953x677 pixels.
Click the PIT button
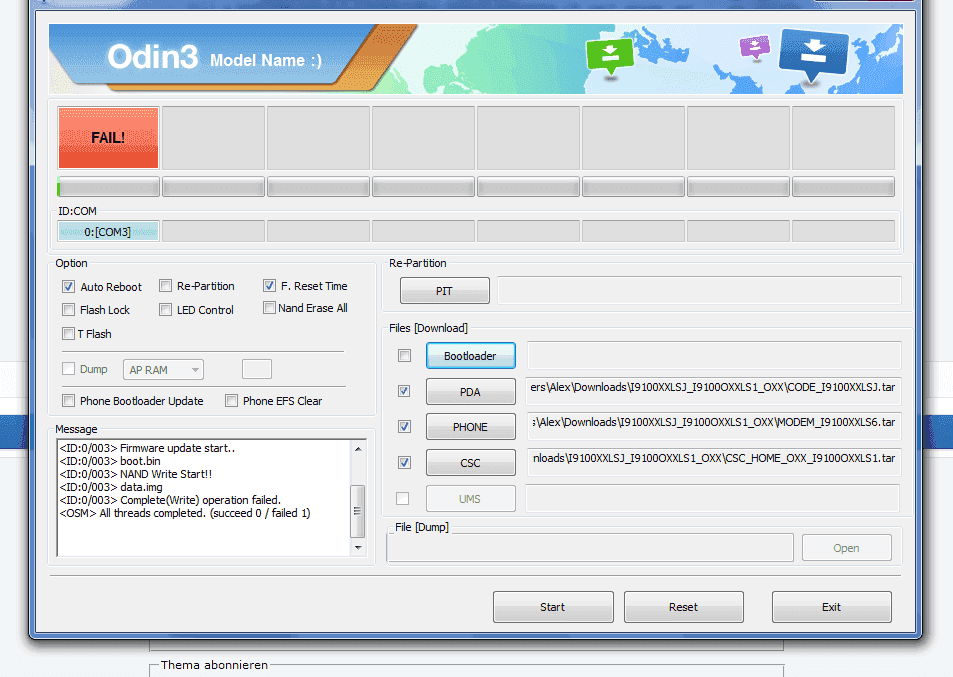point(445,290)
